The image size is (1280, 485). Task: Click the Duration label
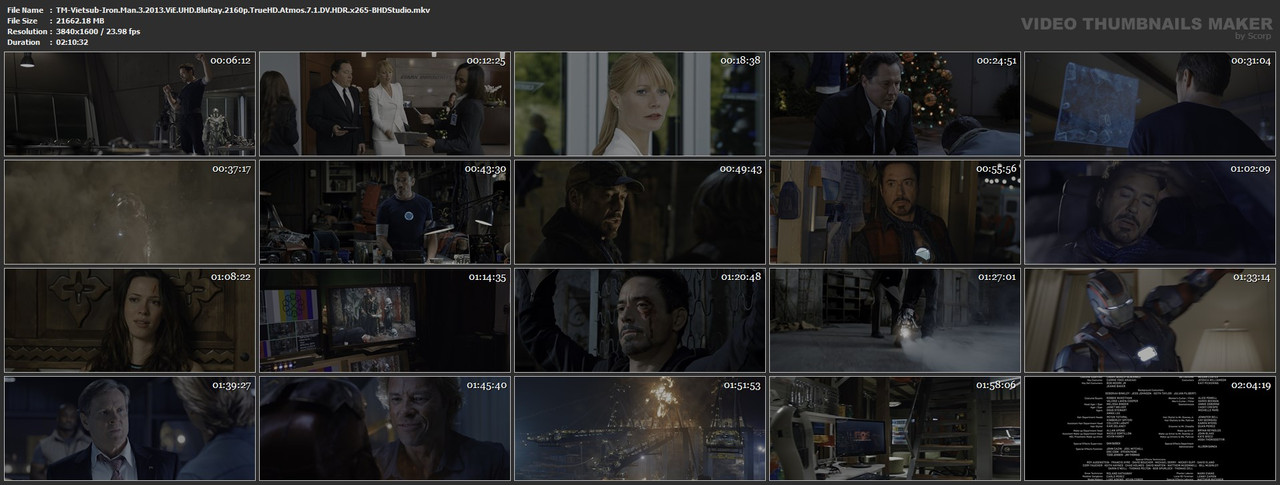point(23,42)
